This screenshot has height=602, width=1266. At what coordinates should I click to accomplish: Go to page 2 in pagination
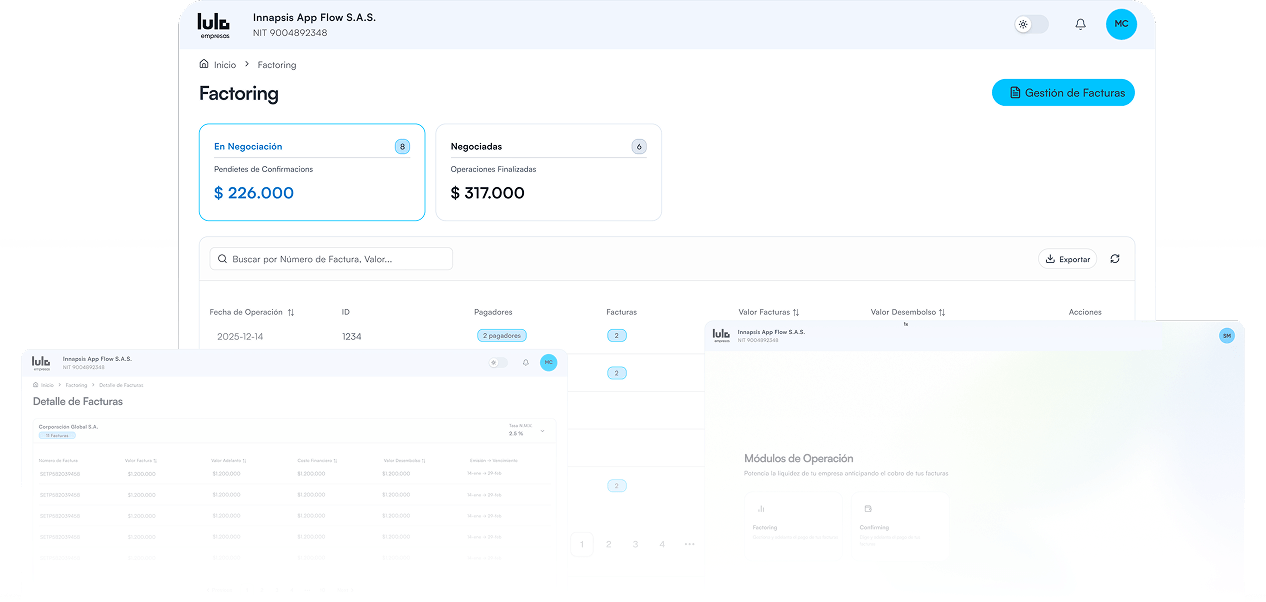[x=608, y=544]
